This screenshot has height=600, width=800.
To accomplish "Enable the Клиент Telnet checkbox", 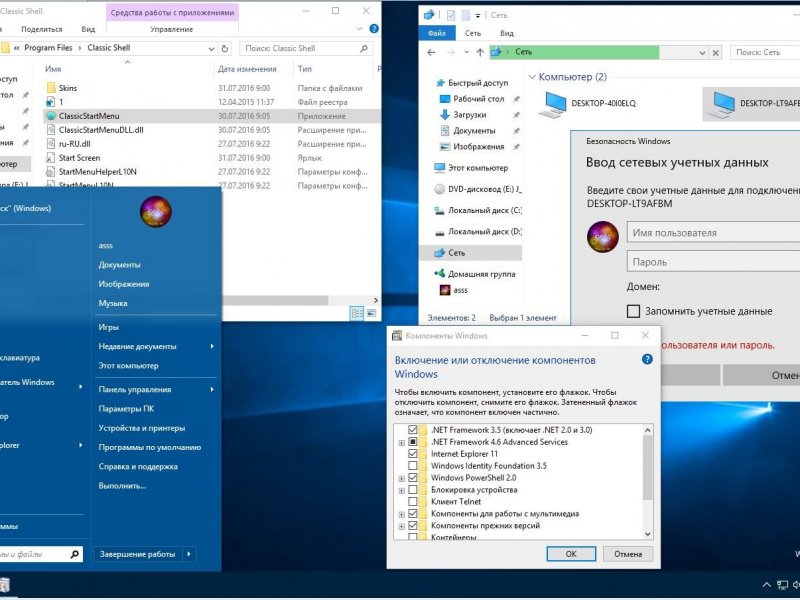I will point(413,502).
